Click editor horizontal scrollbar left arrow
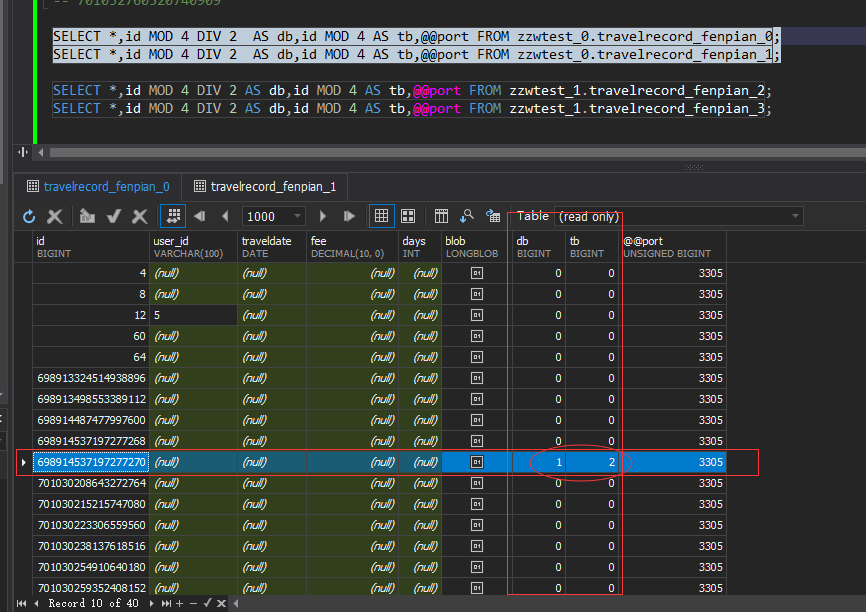 point(40,152)
